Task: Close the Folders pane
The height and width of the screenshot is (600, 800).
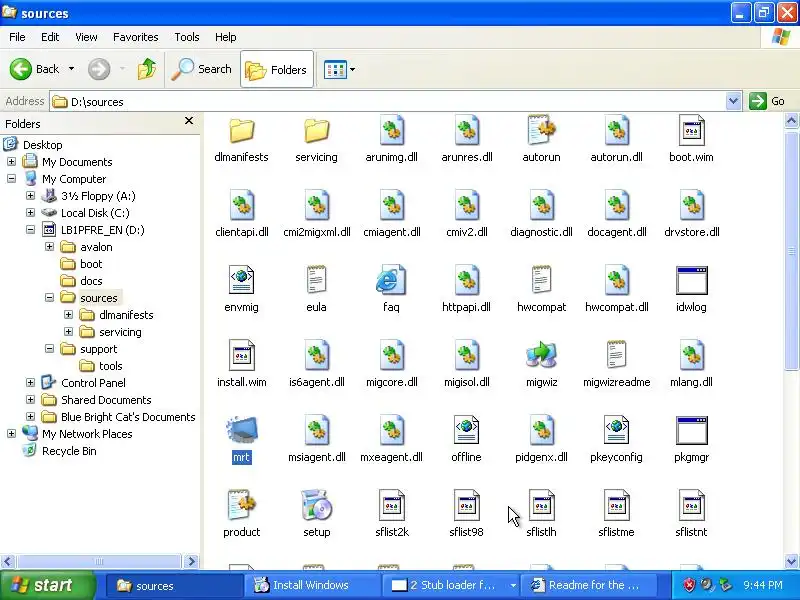Action: click(189, 121)
